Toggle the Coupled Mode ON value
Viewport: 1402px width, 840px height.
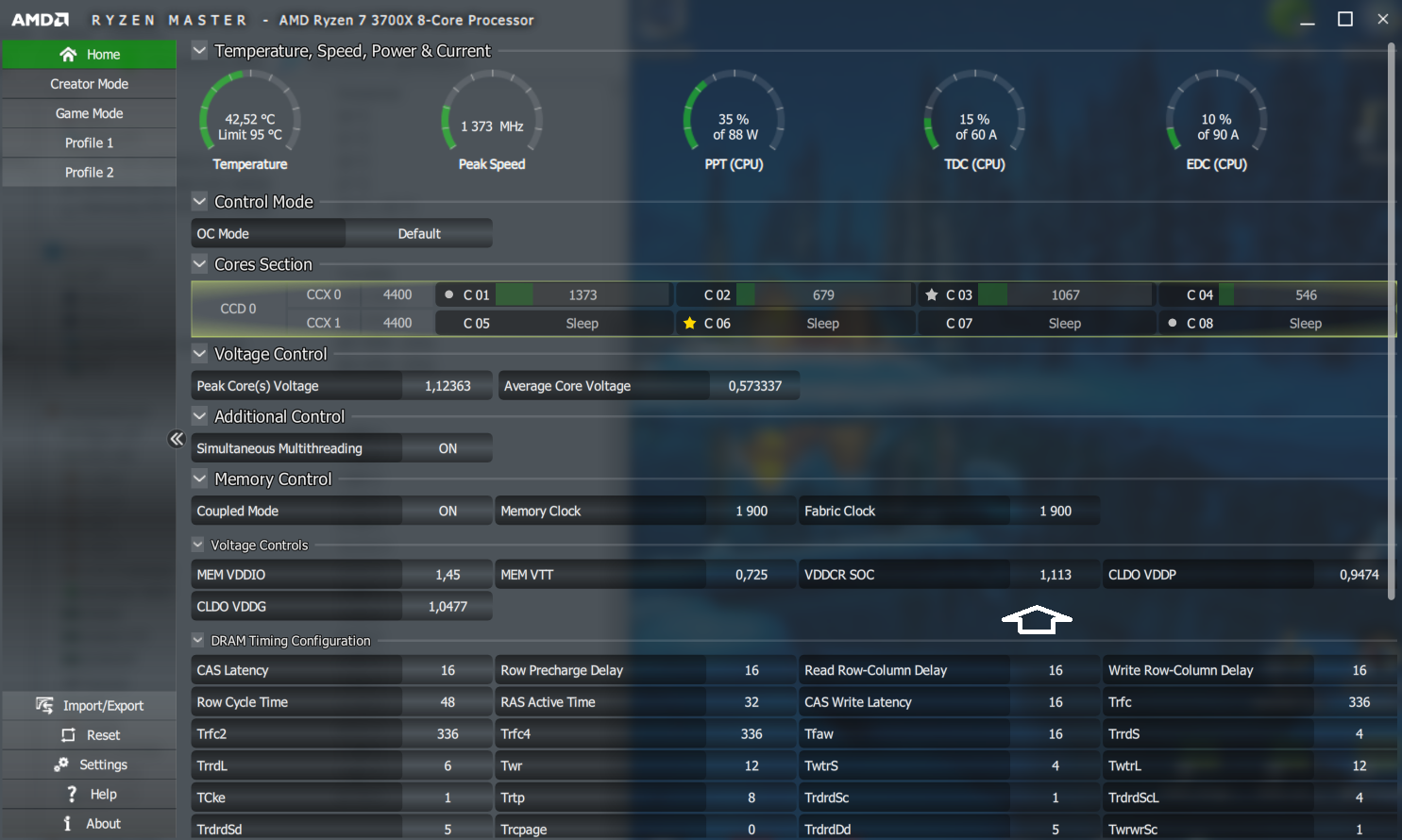click(x=448, y=511)
